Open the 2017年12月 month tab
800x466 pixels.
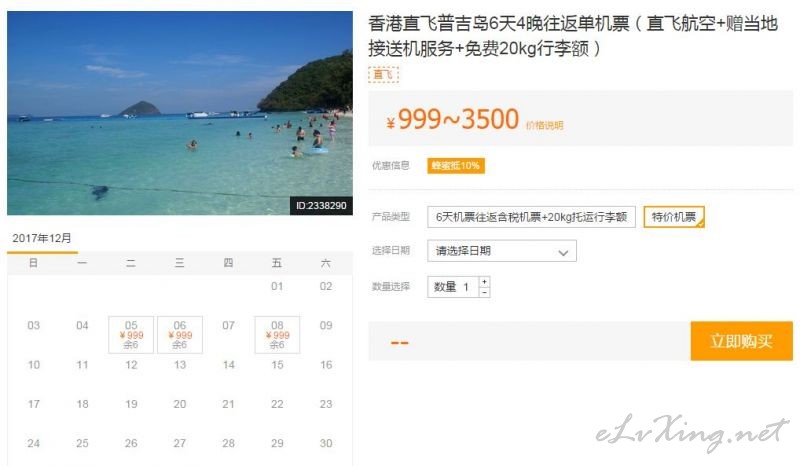[x=42, y=238]
